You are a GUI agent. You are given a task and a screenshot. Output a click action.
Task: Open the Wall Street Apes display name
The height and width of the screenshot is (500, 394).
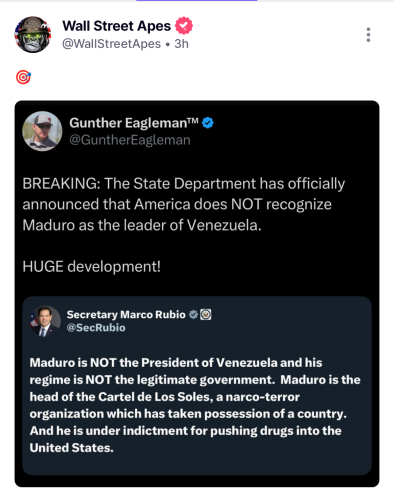point(117,26)
